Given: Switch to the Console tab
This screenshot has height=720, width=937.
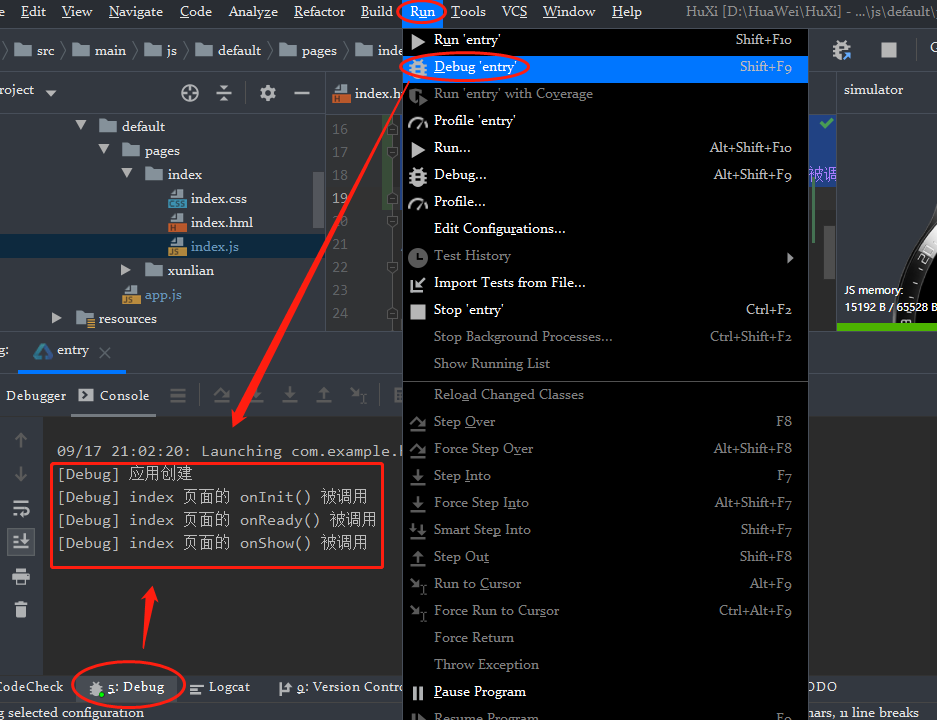Looking at the screenshot, I should [x=114, y=396].
